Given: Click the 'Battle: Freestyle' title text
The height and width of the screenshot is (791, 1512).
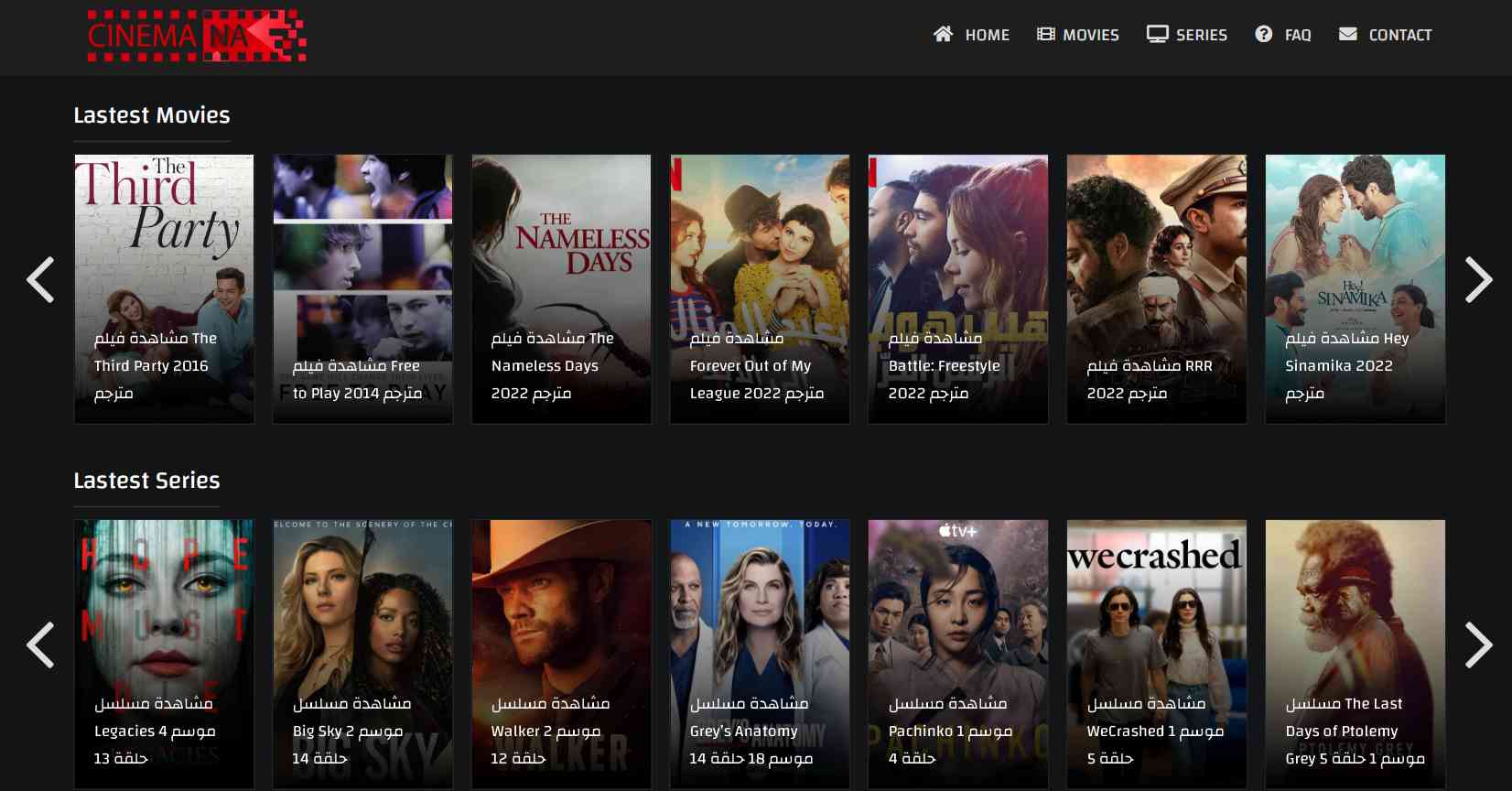Looking at the screenshot, I should (945, 365).
